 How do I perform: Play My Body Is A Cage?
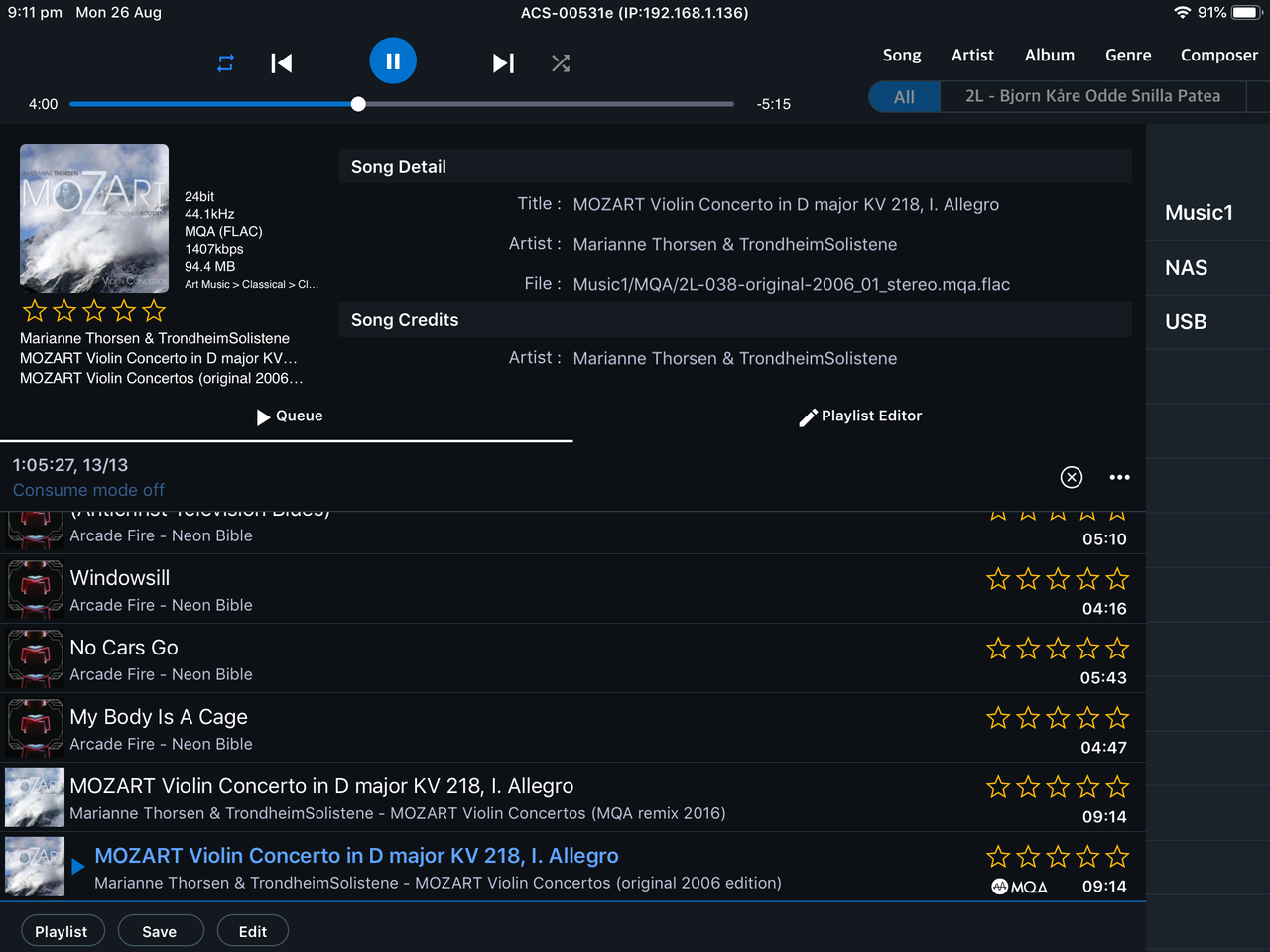572,728
